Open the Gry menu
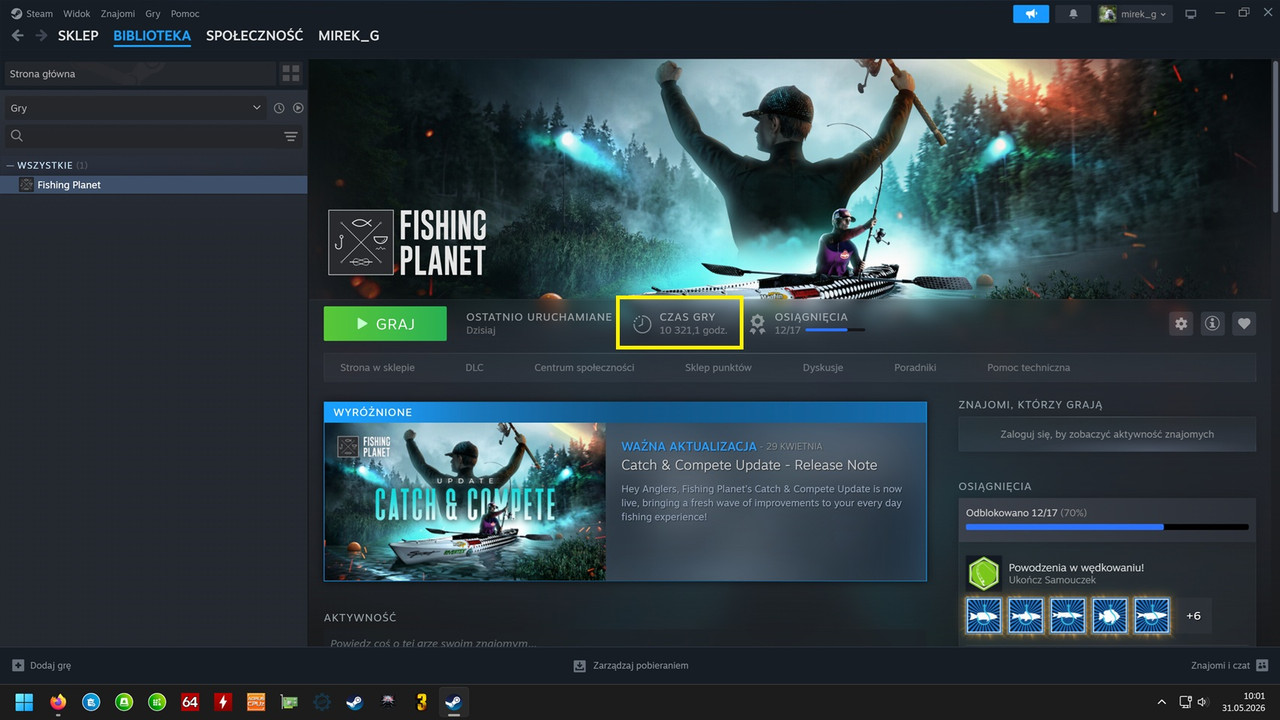This screenshot has width=1280, height=720. click(x=153, y=14)
